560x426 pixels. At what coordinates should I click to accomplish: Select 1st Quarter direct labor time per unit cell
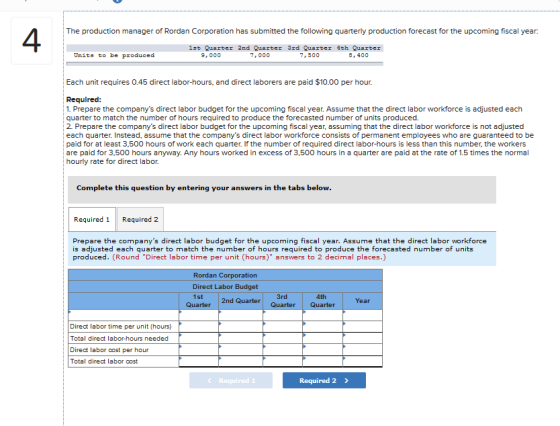(199, 326)
